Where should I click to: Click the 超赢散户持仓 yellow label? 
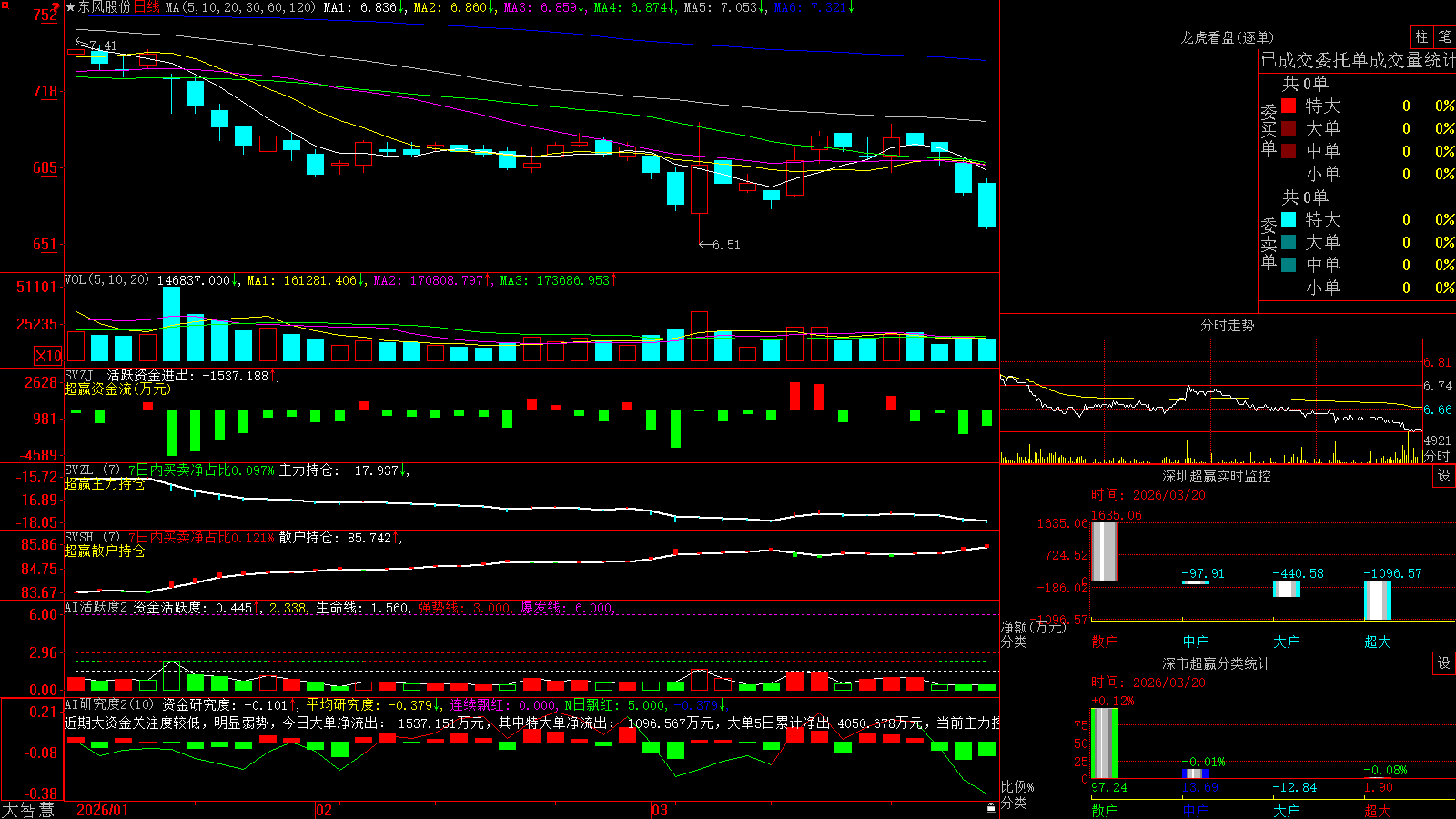point(105,551)
